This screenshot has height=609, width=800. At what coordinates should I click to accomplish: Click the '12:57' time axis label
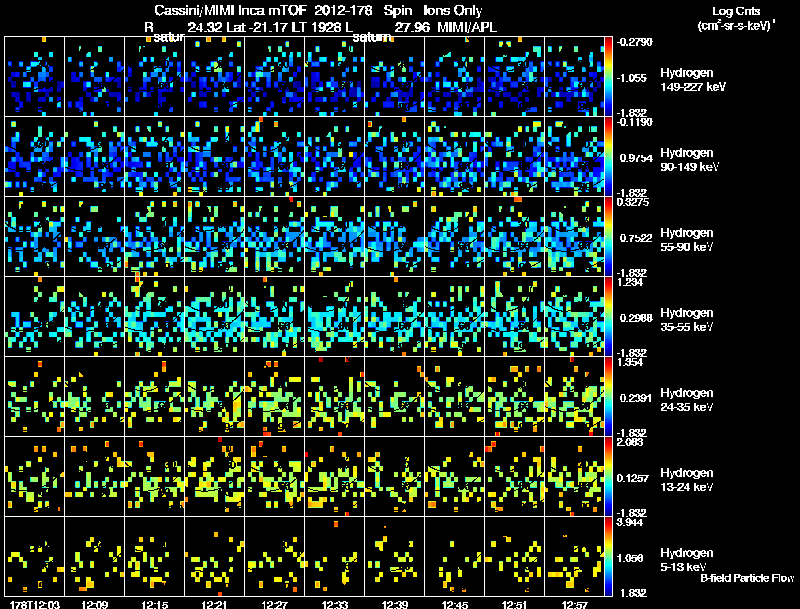574,604
